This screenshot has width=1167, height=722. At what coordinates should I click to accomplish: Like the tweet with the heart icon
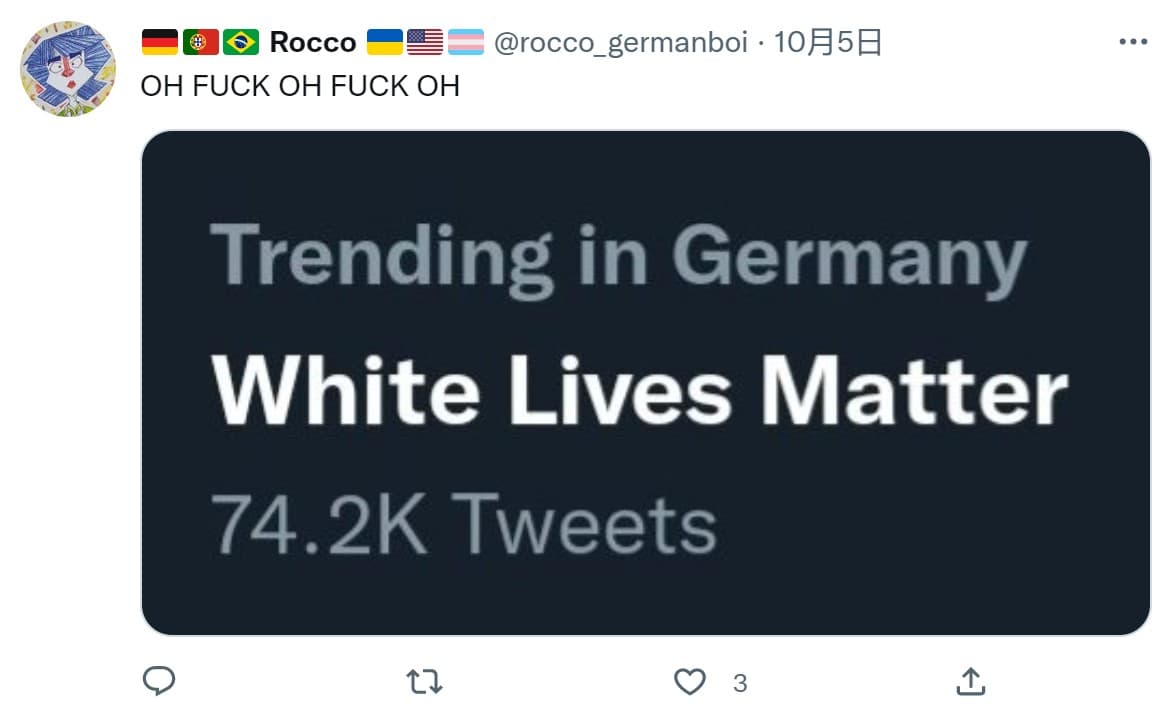[690, 679]
